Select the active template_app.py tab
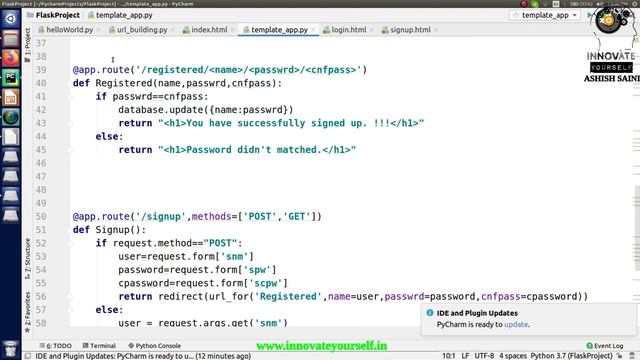Image resolution: width=640 pixels, height=360 pixels. pos(279,30)
